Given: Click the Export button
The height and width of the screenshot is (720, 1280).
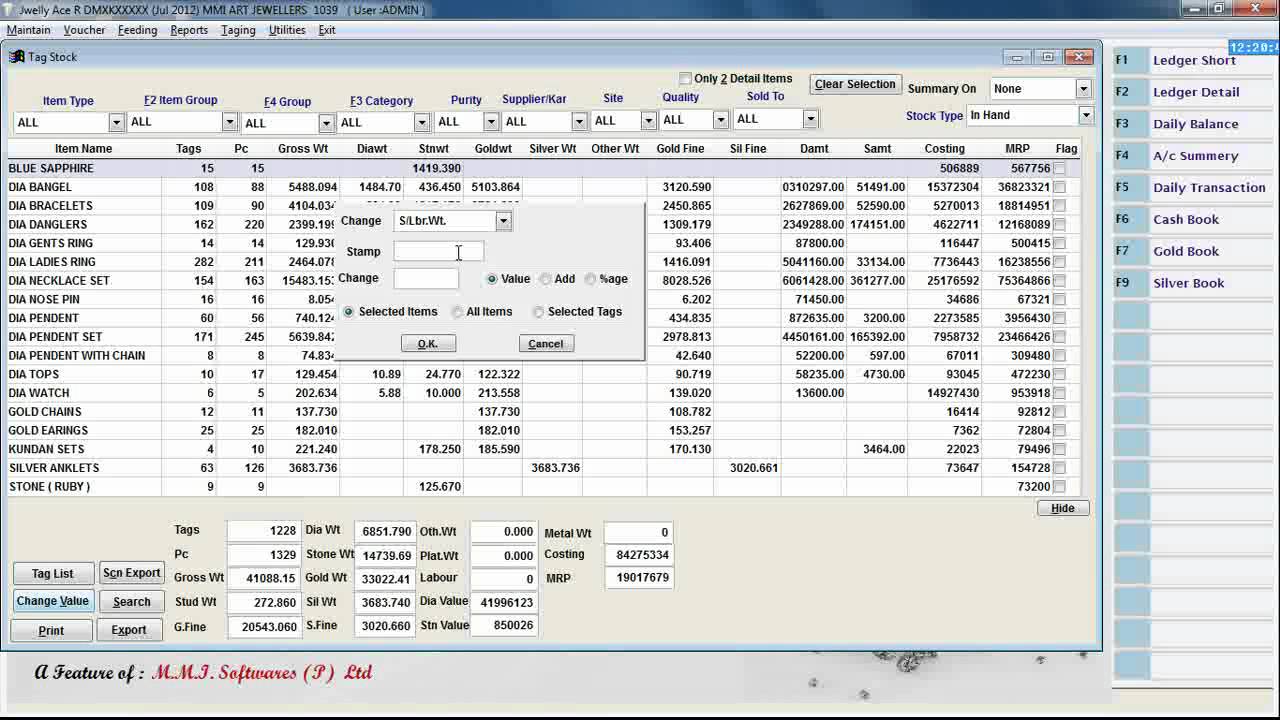Looking at the screenshot, I should tap(129, 631).
